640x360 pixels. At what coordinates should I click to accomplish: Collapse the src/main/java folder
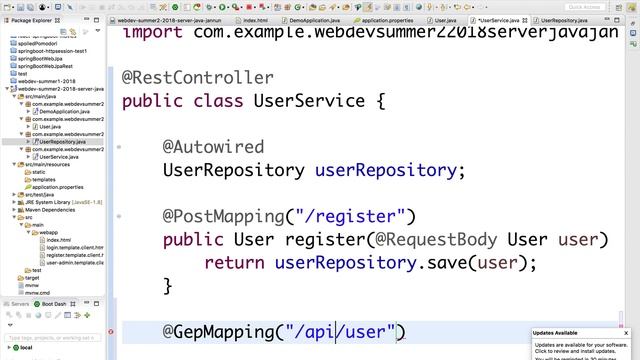coord(14,96)
